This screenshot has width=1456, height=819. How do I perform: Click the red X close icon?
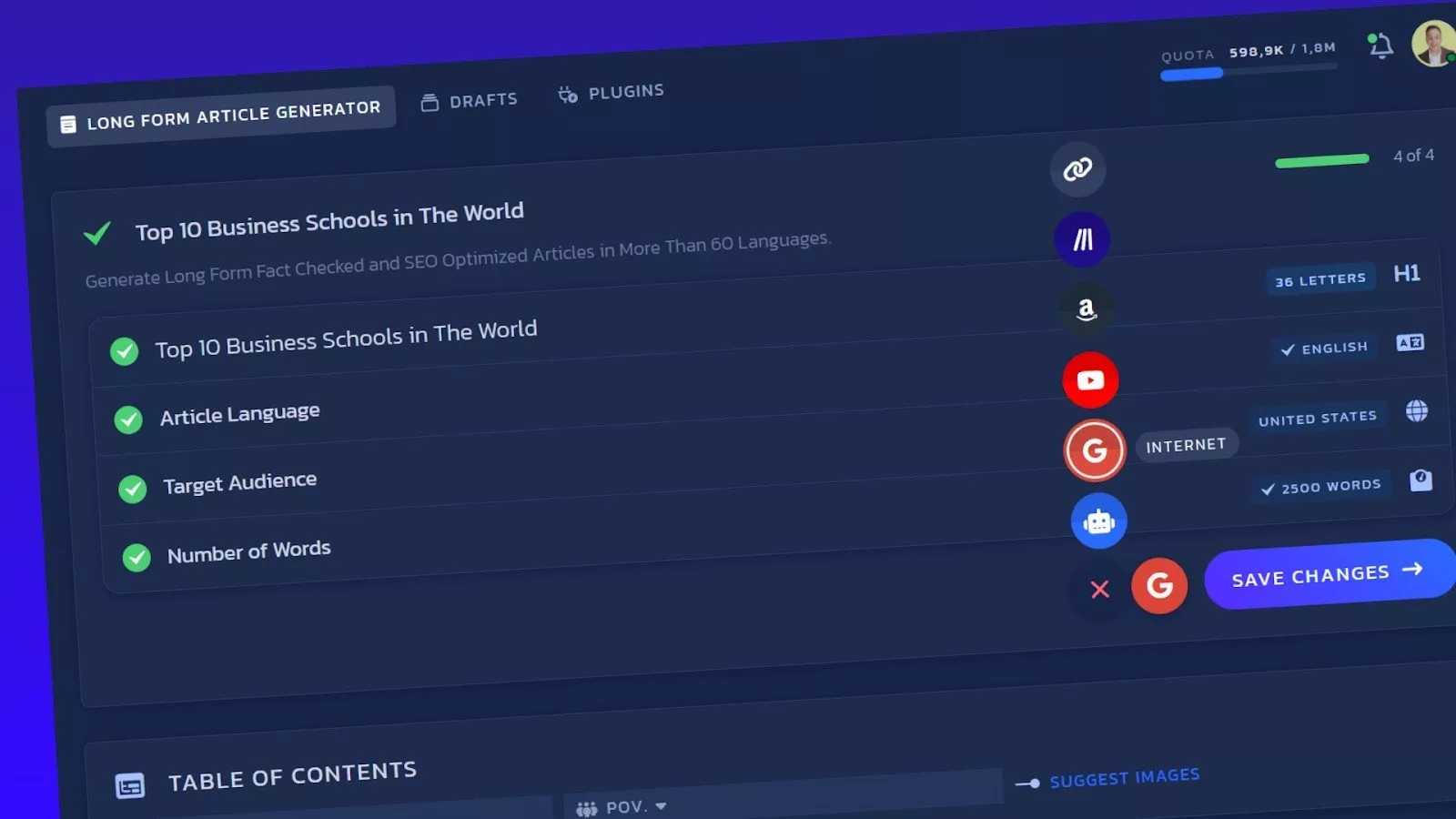coord(1100,590)
